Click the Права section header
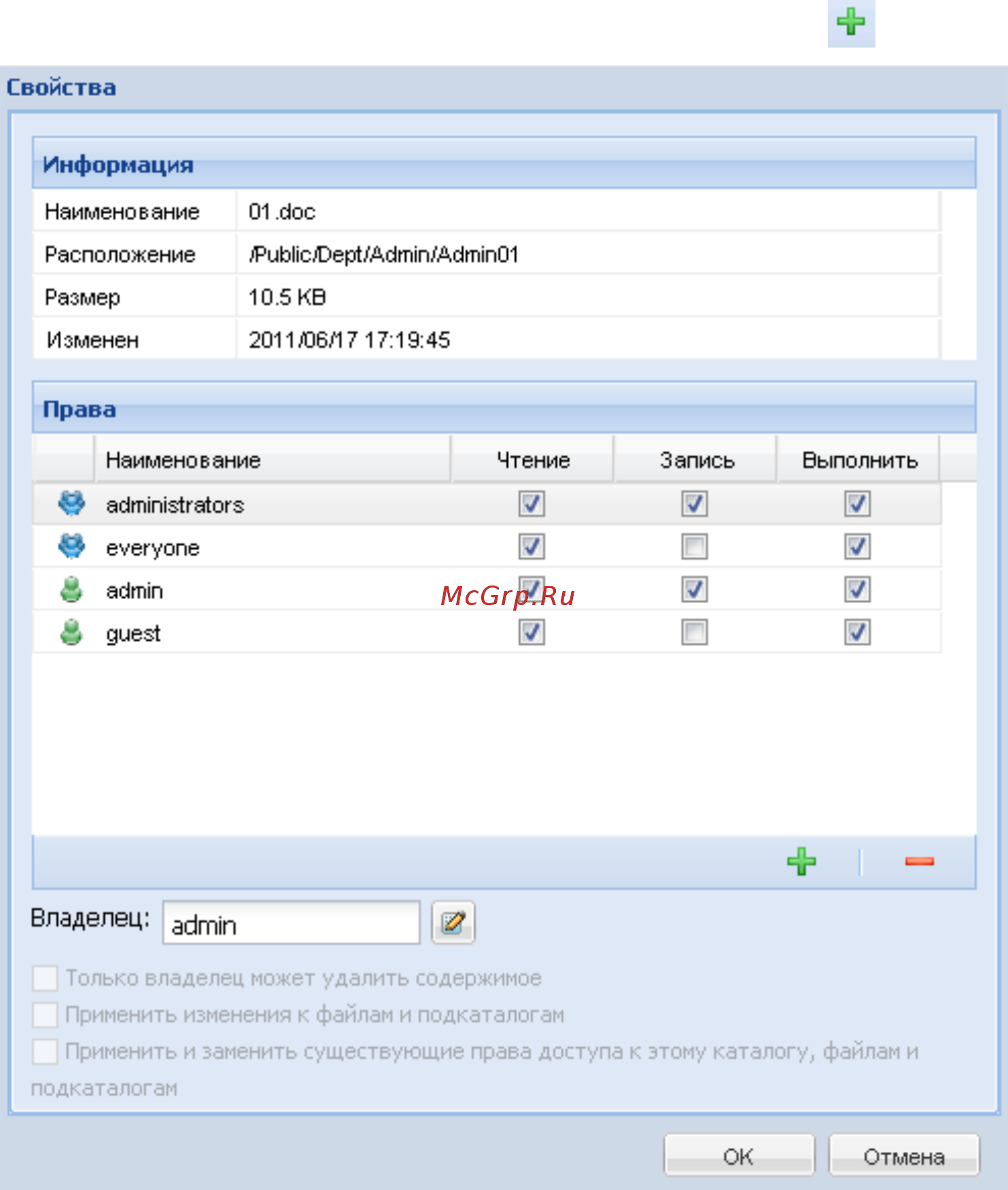The height and width of the screenshot is (1190, 1008). [504, 408]
